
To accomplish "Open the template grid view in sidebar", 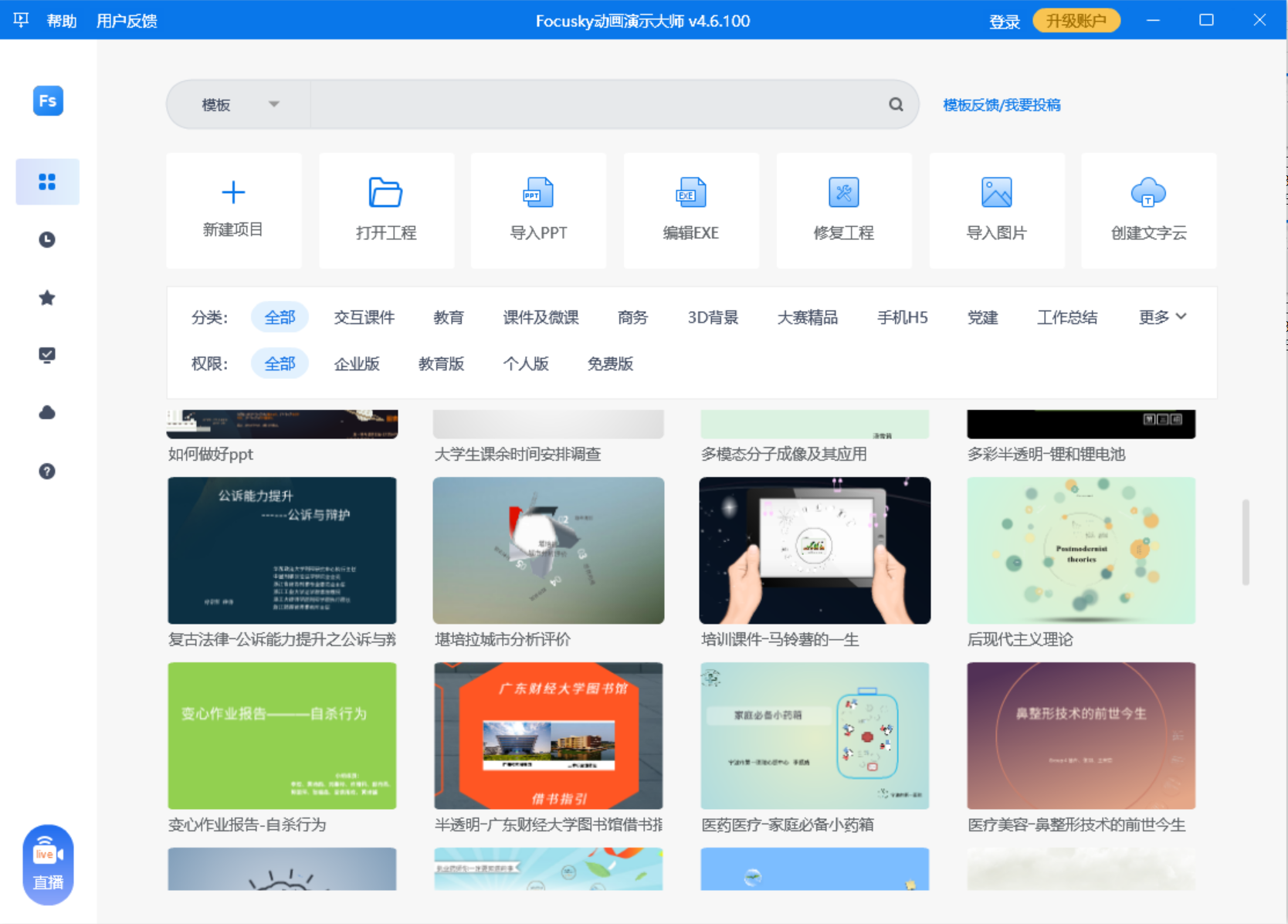I will pos(47,182).
